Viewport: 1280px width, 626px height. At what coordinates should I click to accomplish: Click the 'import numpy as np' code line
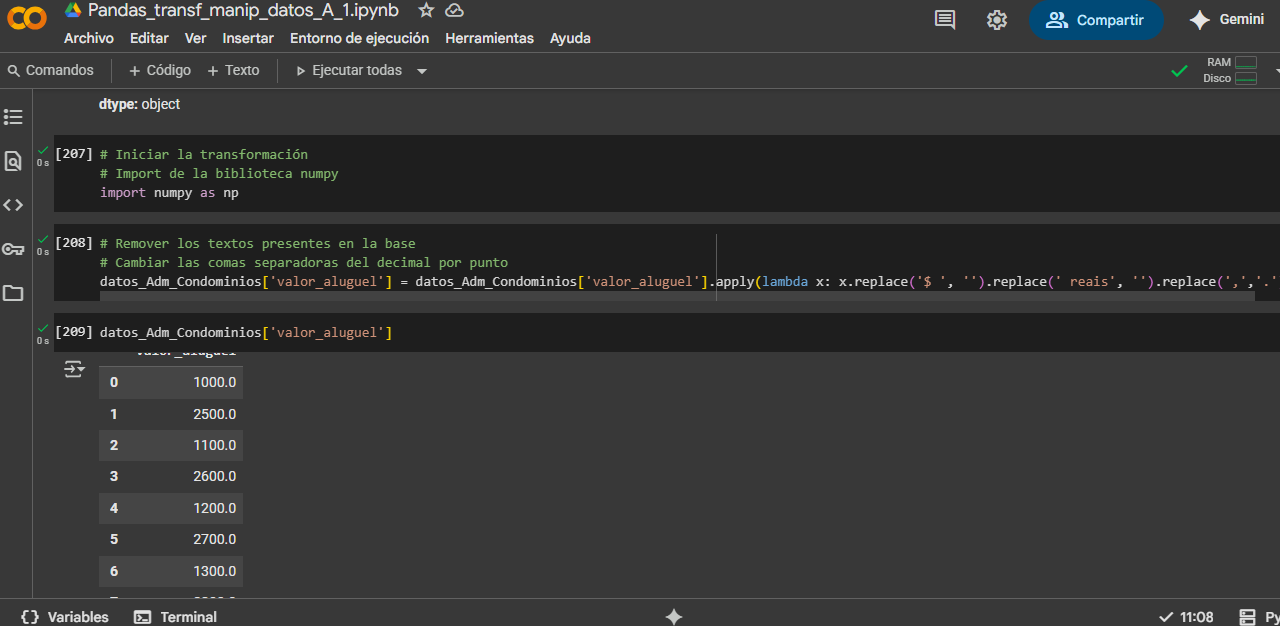[x=169, y=192]
